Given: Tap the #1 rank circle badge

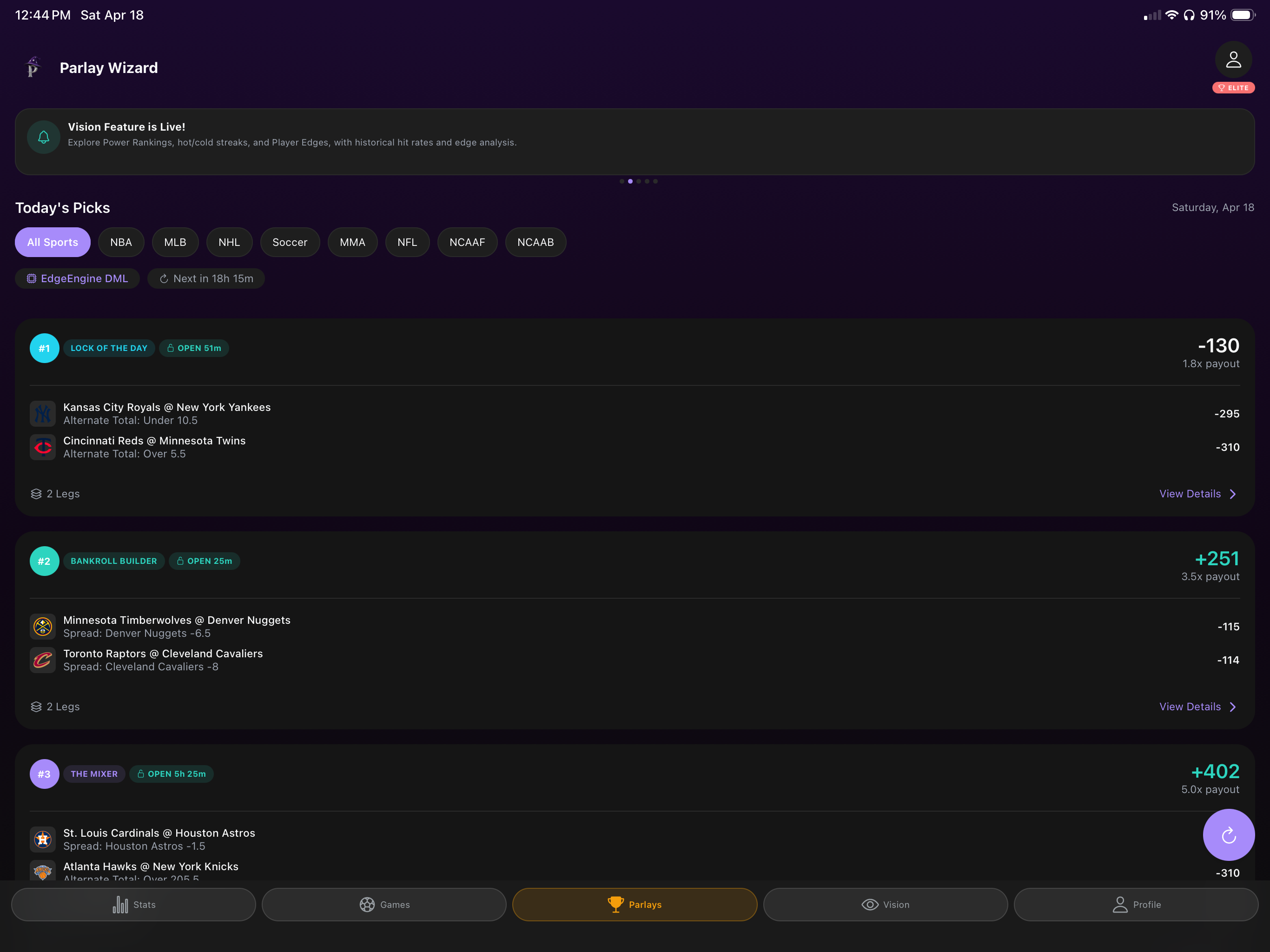Looking at the screenshot, I should click(44, 348).
